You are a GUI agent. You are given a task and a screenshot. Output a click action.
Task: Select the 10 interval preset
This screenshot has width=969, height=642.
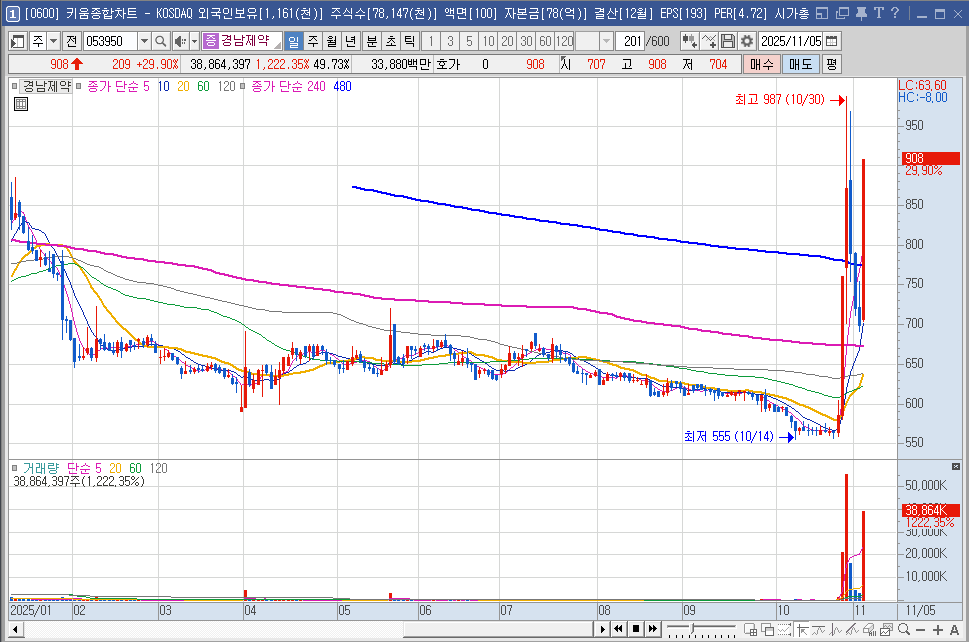(488, 41)
